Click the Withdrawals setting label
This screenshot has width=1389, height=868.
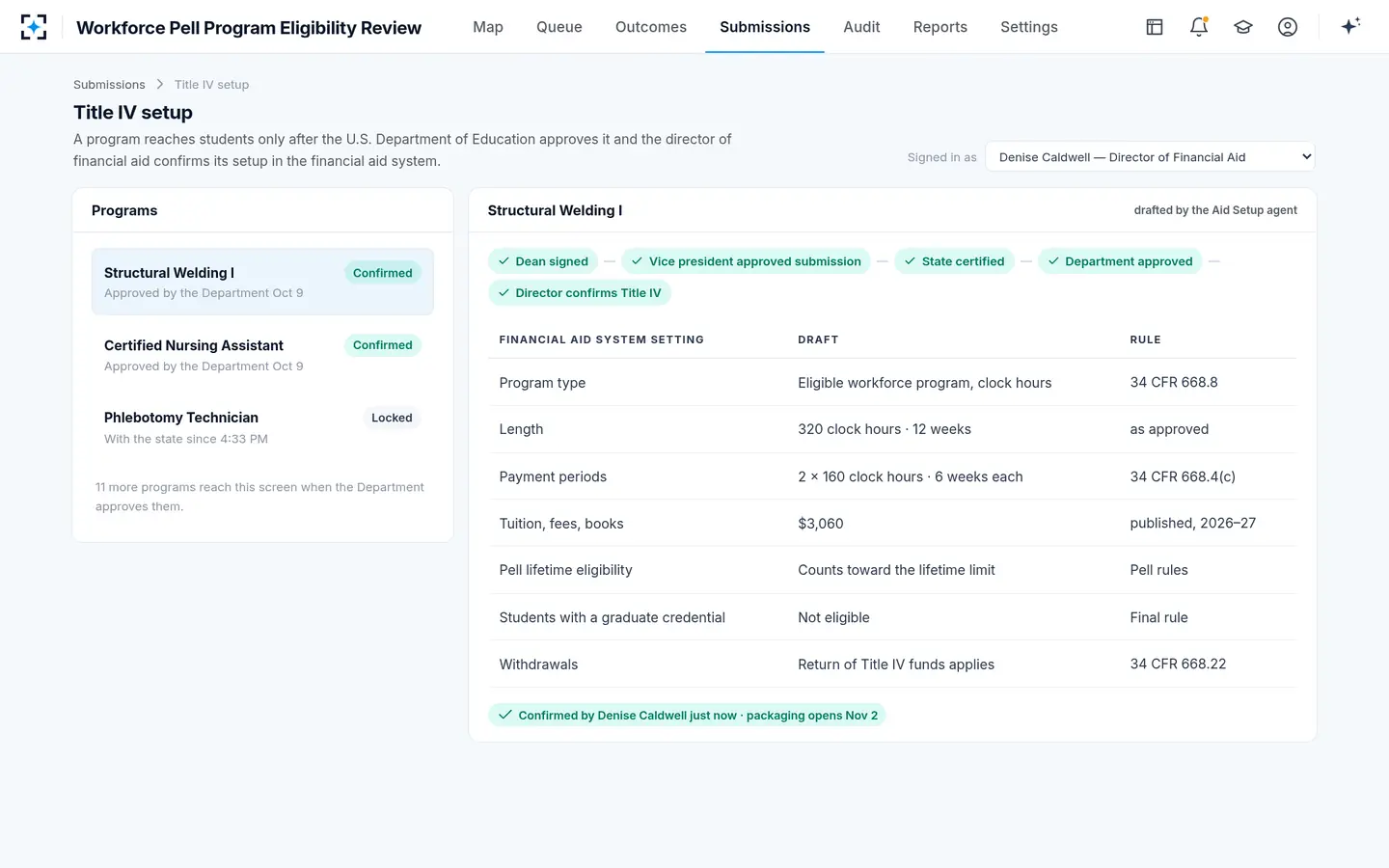pyautogui.click(x=538, y=665)
